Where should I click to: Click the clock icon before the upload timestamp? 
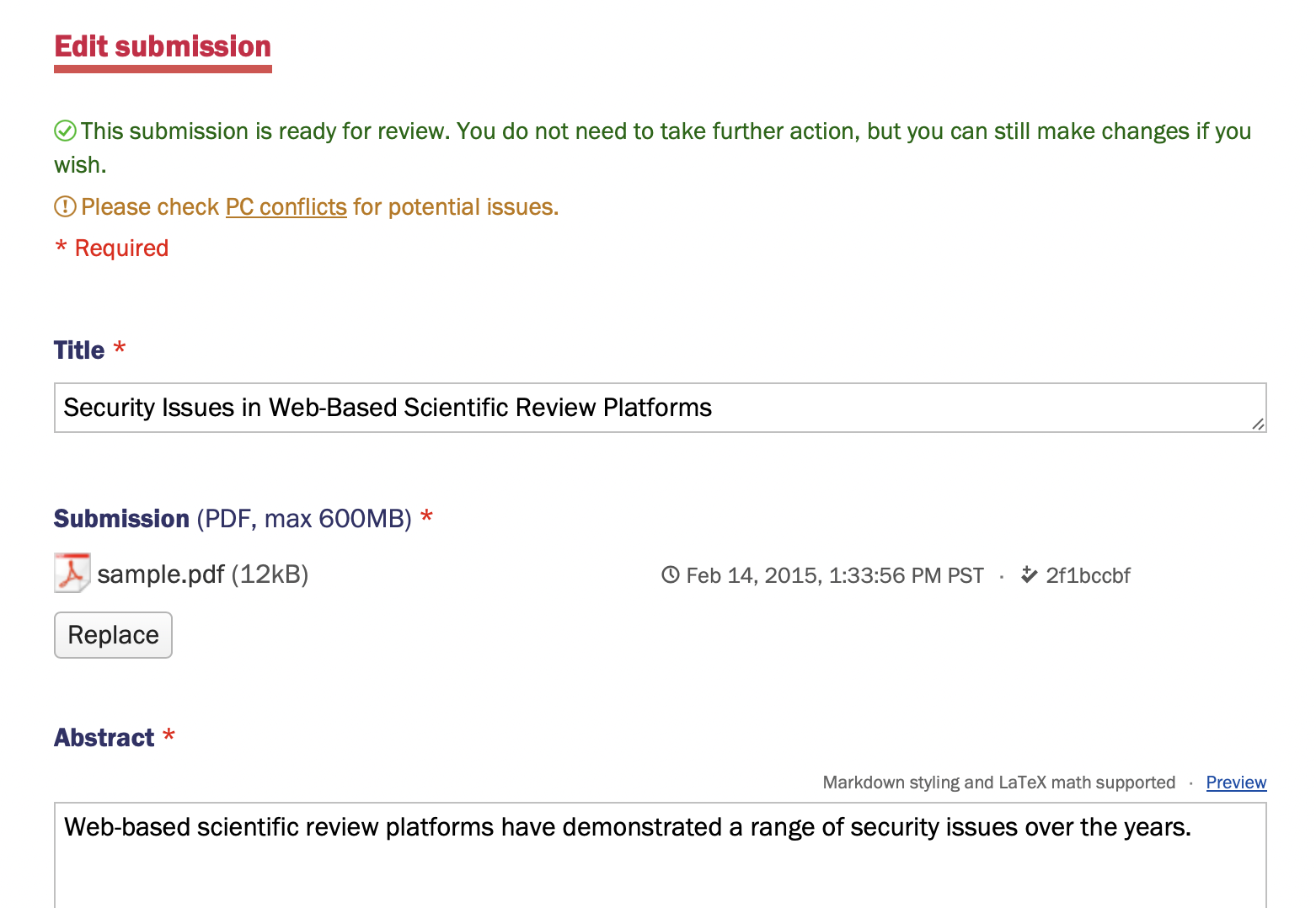pyautogui.click(x=670, y=574)
